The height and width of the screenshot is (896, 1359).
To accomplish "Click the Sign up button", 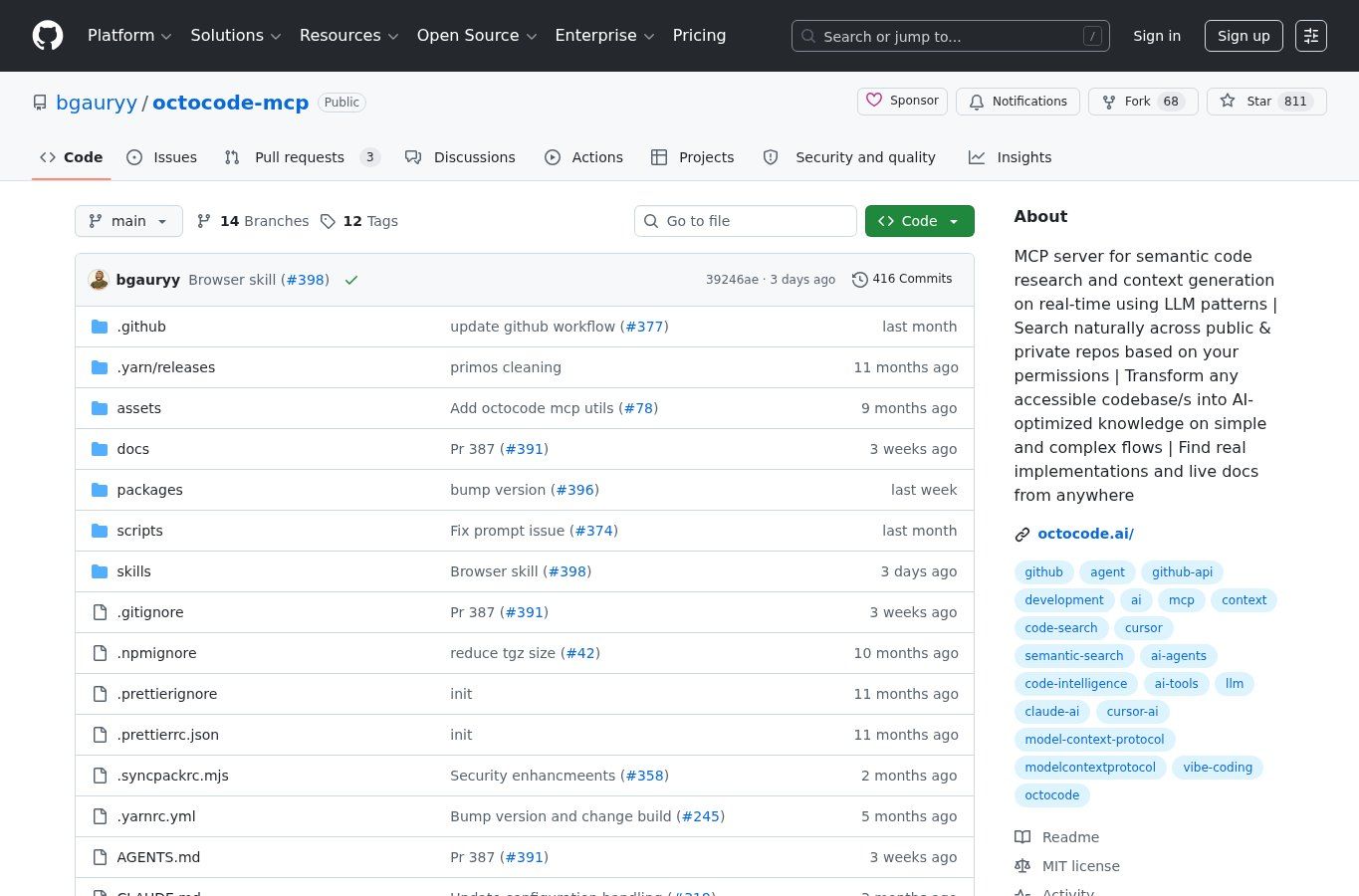I will [1244, 36].
